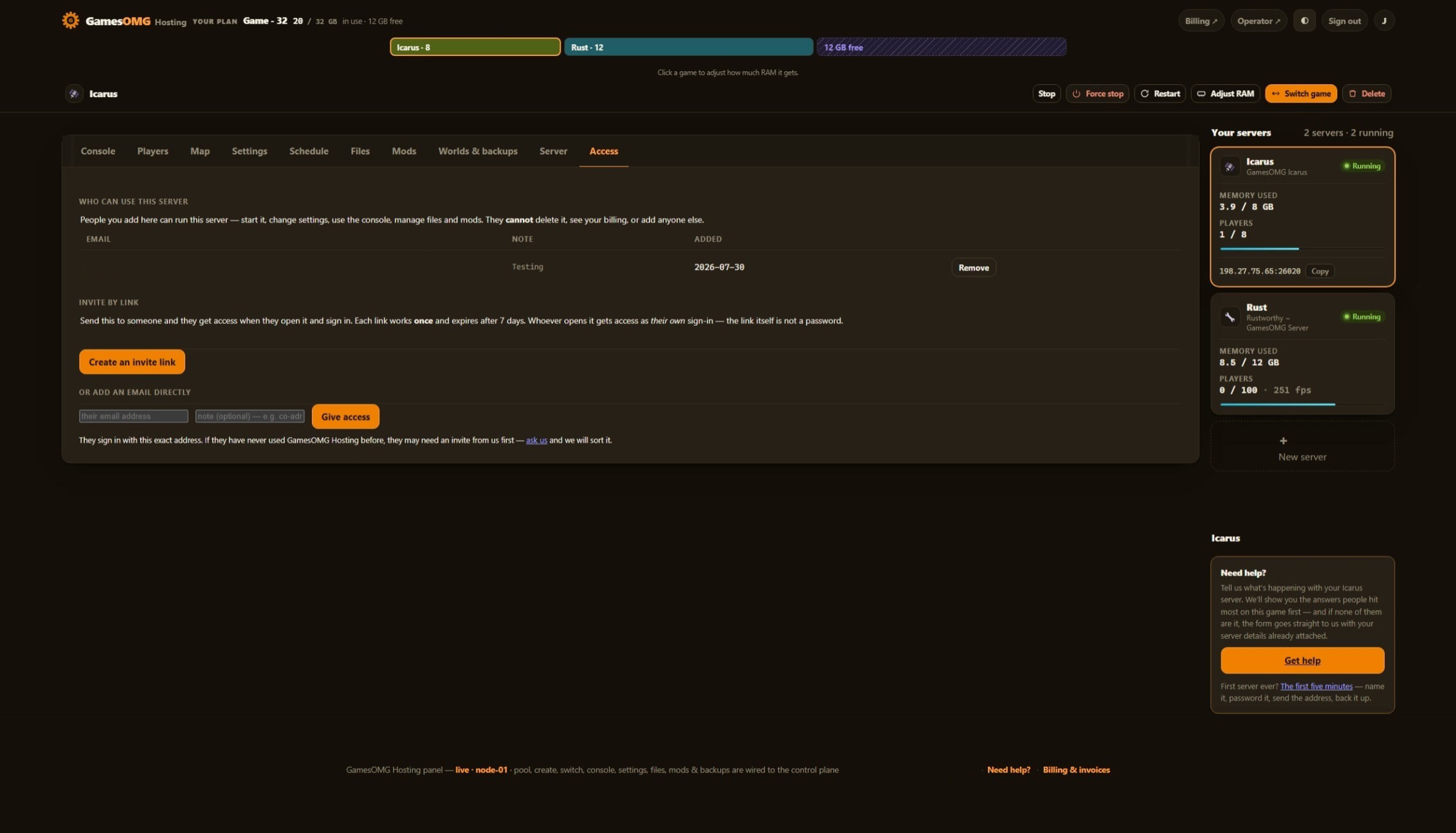Select the Rust 12 GB RAM bar
Screen dimensions: 1456x833
coord(688,47)
